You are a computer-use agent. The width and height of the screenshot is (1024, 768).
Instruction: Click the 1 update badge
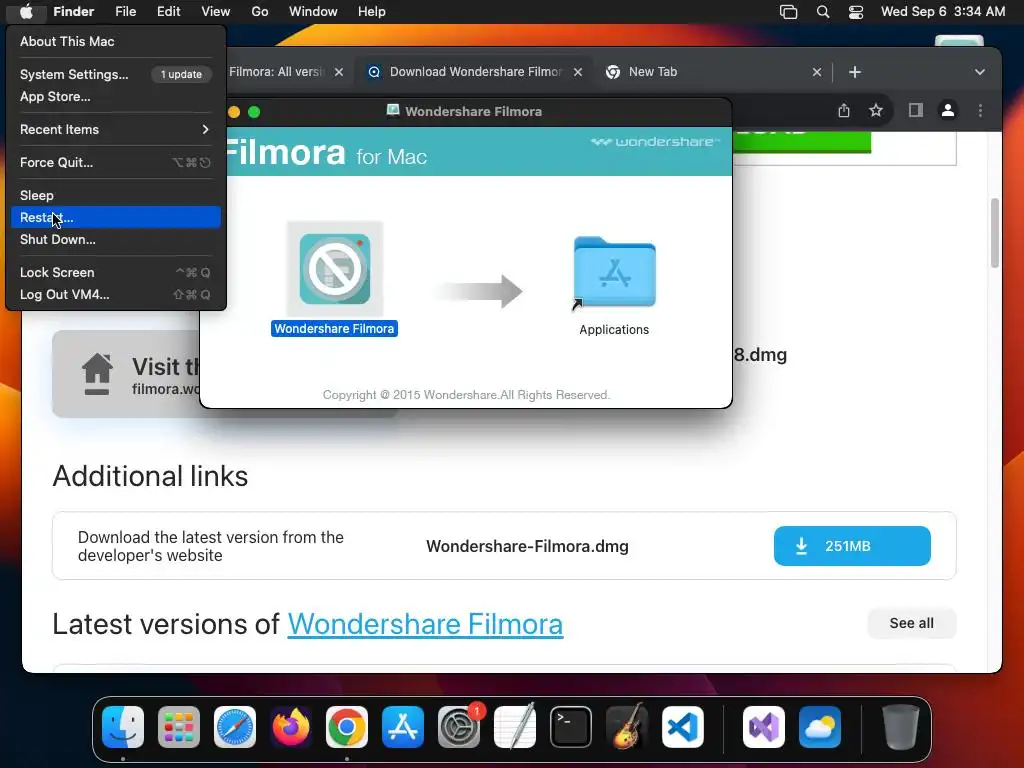click(182, 74)
